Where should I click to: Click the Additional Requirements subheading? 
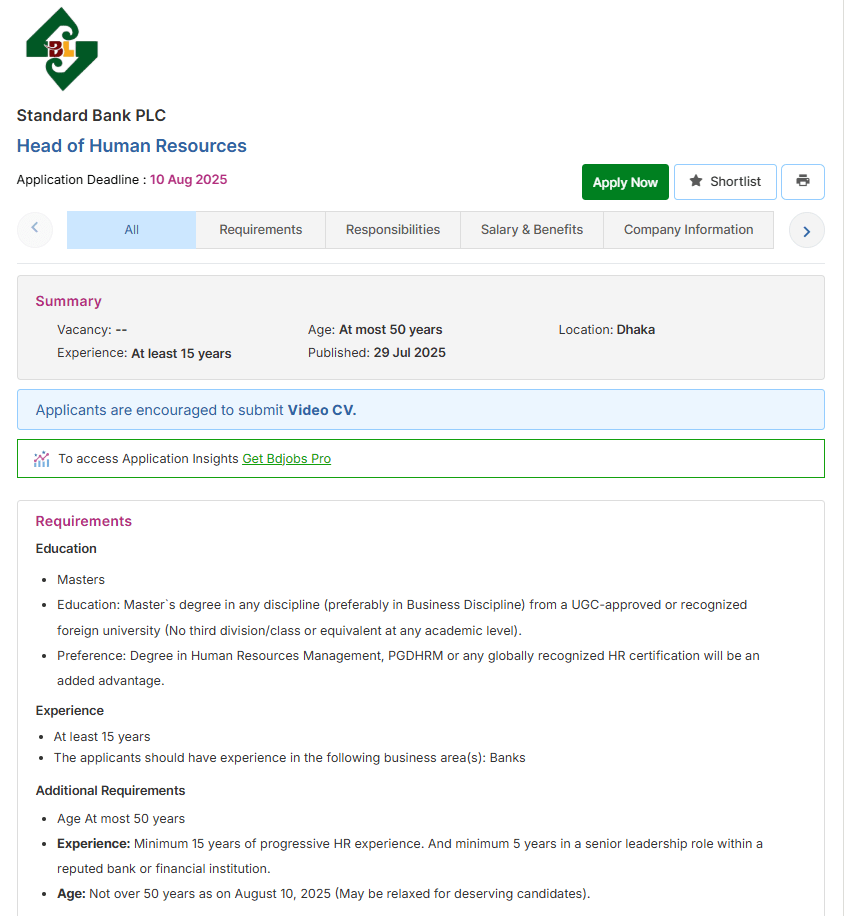click(x=110, y=790)
